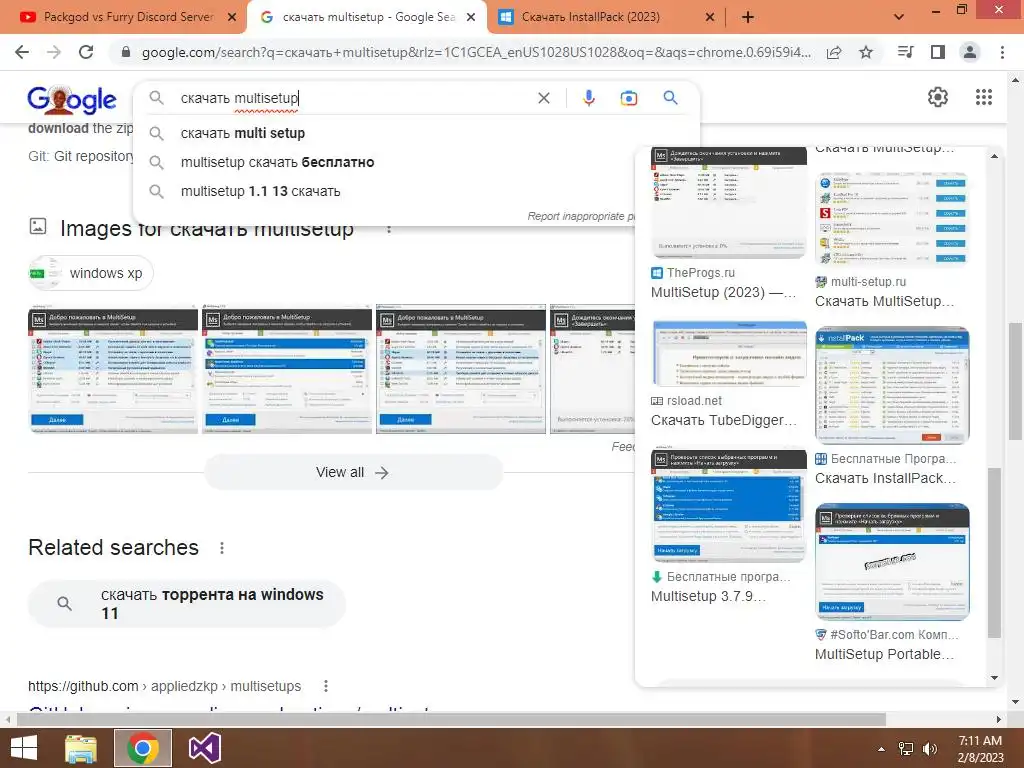
Task: Go back to the previous page
Action: click(x=22, y=52)
